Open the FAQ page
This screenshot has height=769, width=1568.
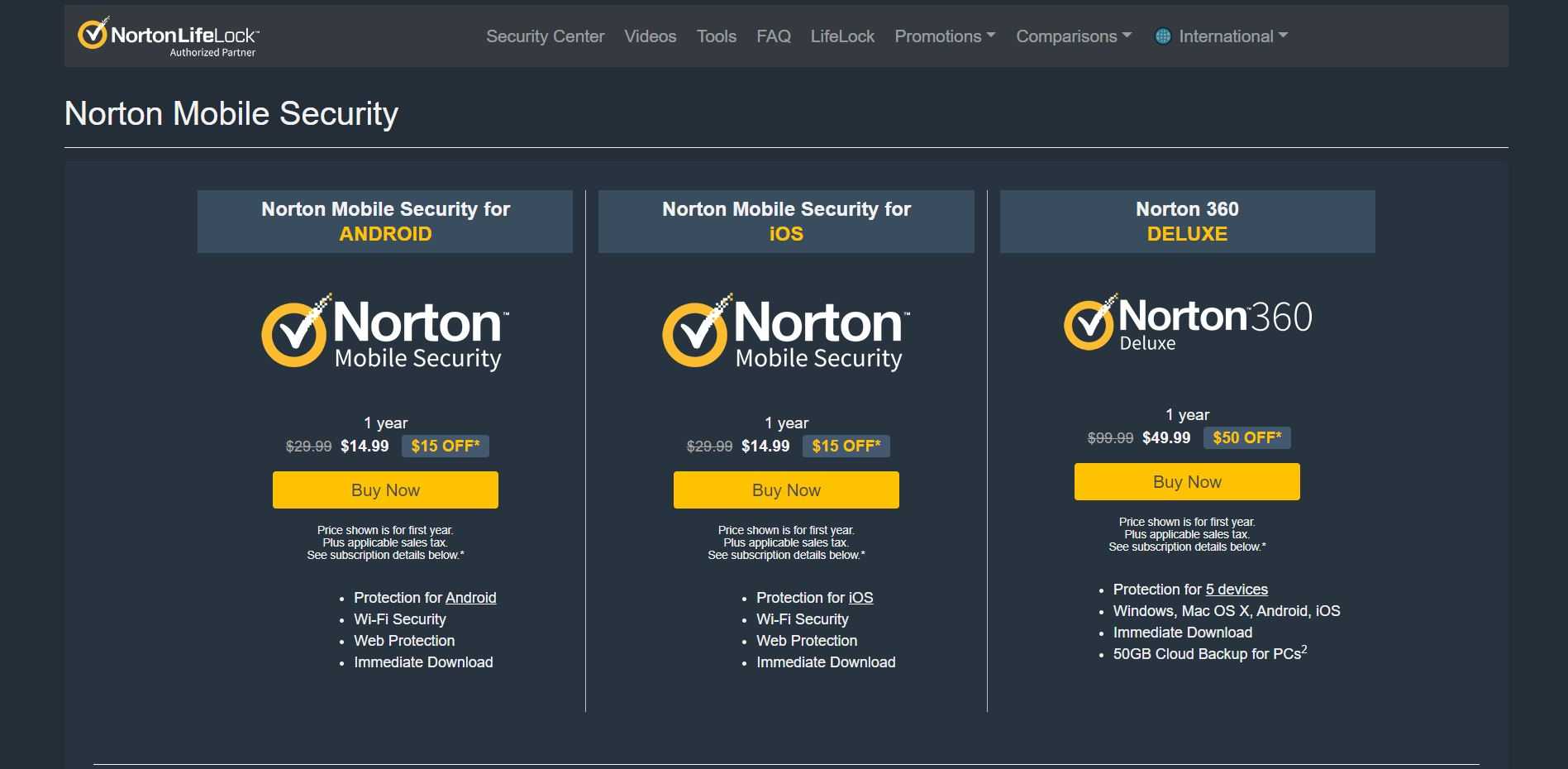(773, 36)
